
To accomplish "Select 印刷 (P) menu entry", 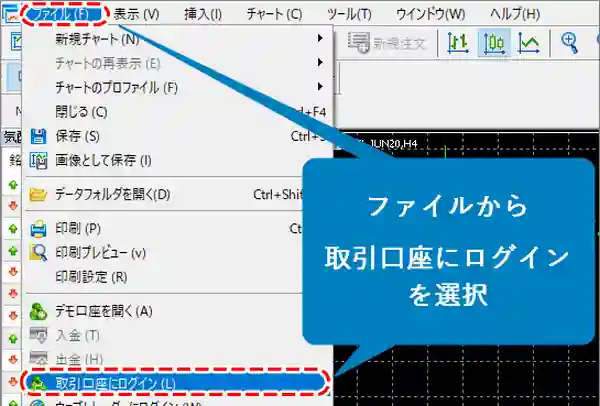I will pos(178,228).
